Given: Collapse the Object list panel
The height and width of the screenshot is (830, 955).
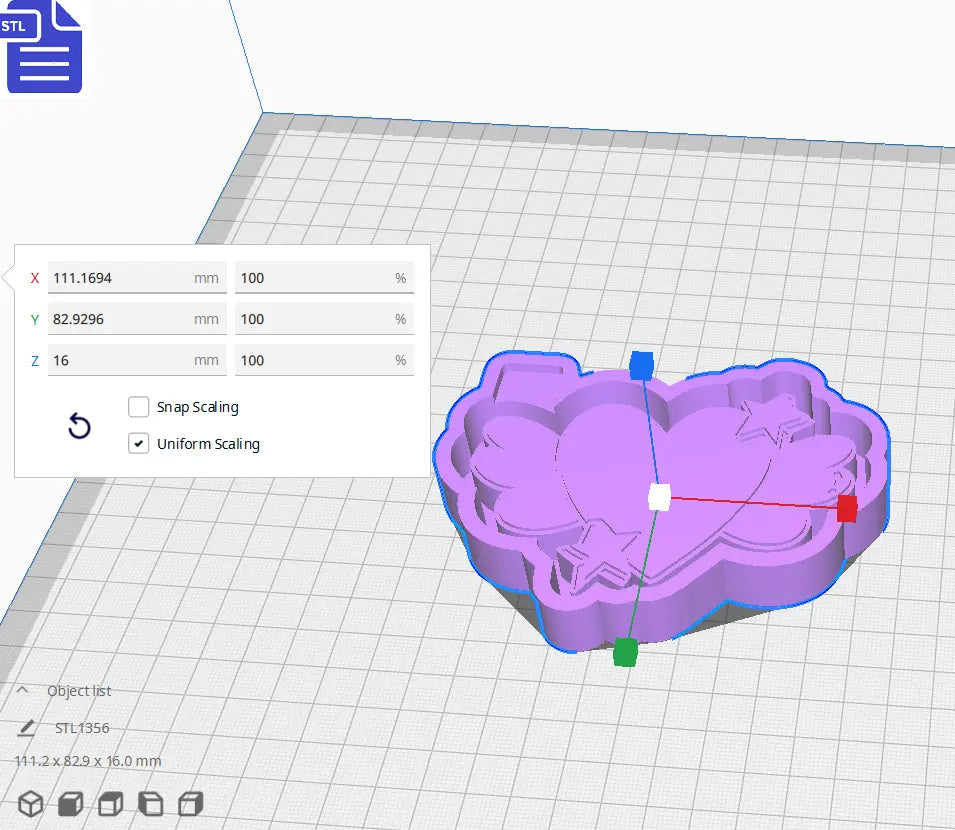Looking at the screenshot, I should [24, 688].
